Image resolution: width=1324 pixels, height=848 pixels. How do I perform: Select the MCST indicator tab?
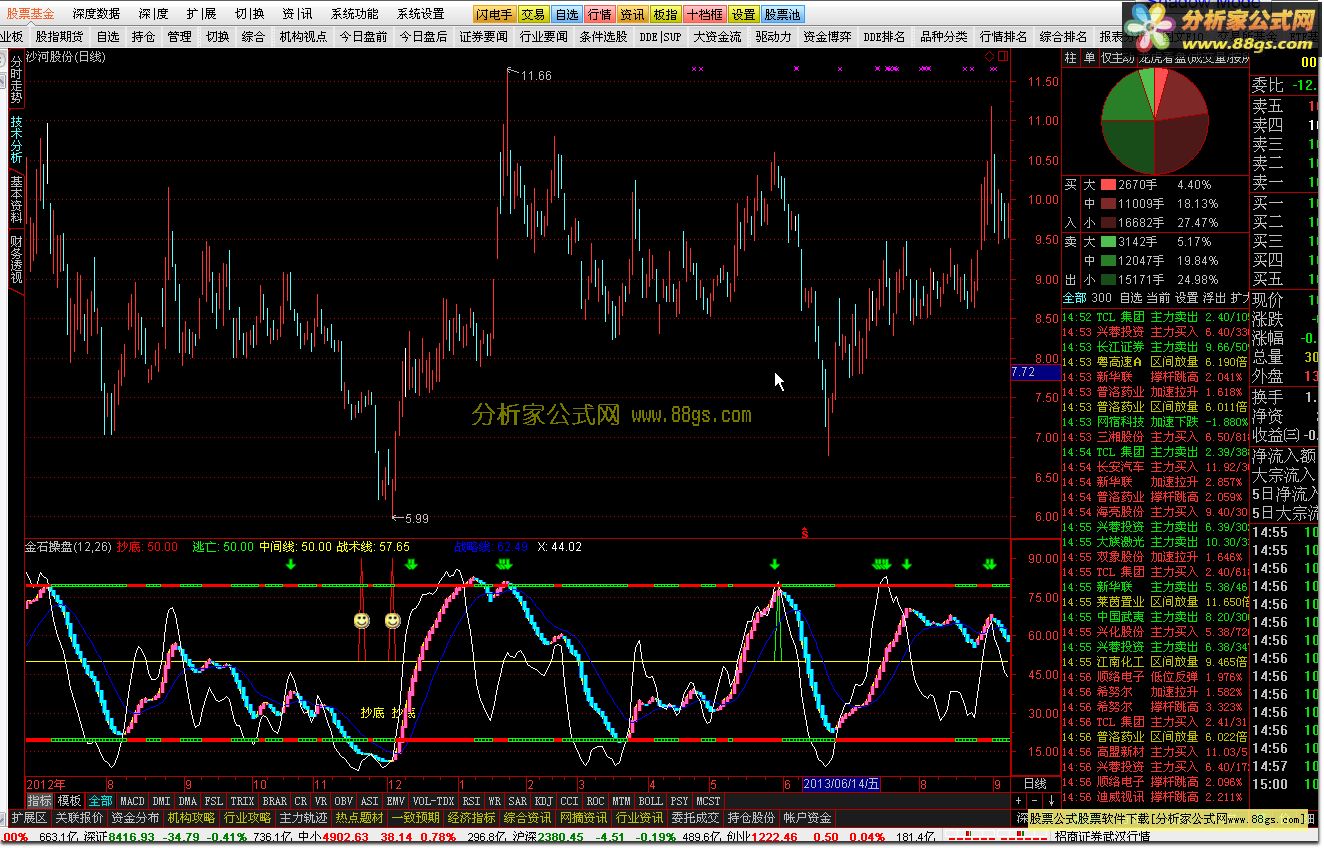click(x=708, y=801)
